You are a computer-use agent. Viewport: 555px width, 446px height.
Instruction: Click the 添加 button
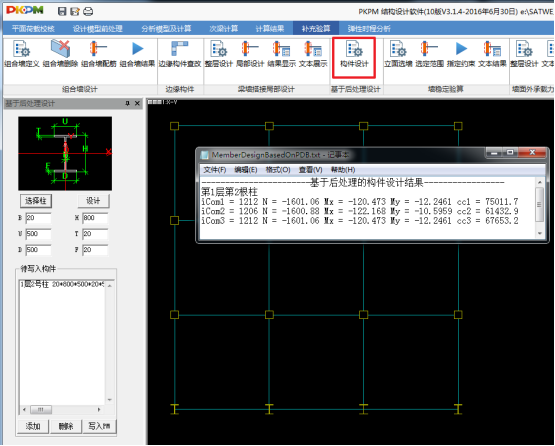click(x=33, y=426)
